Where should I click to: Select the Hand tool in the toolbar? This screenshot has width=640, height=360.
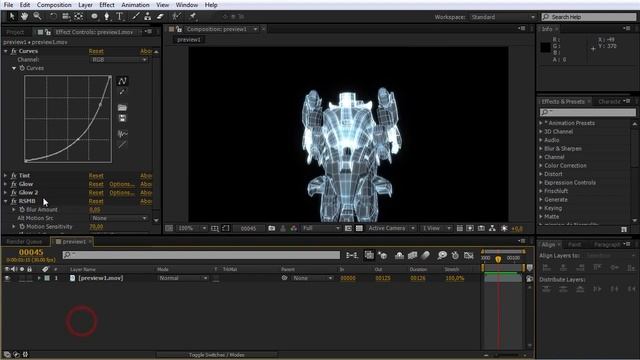tap(24, 16)
